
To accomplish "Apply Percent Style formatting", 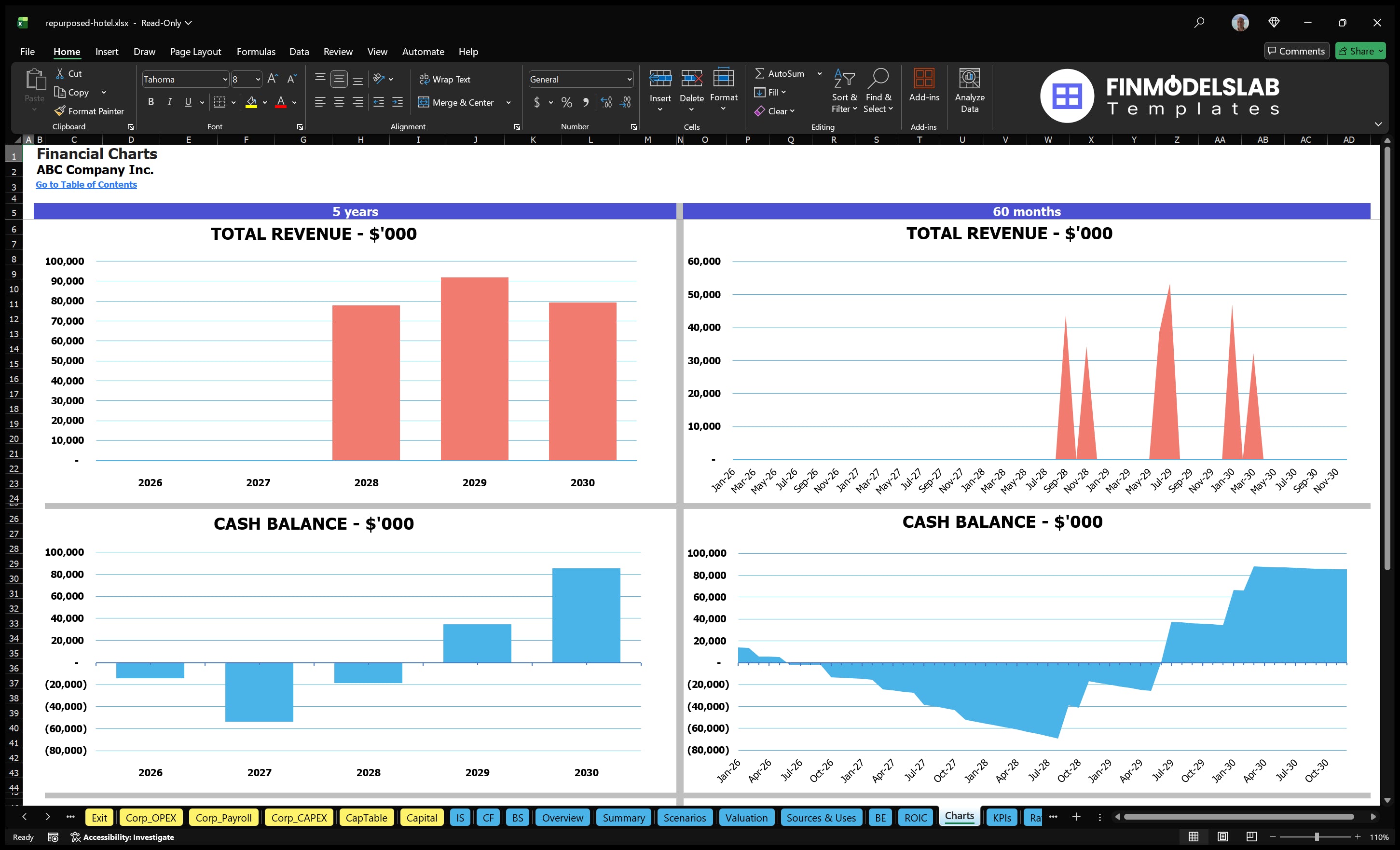I will point(566,103).
